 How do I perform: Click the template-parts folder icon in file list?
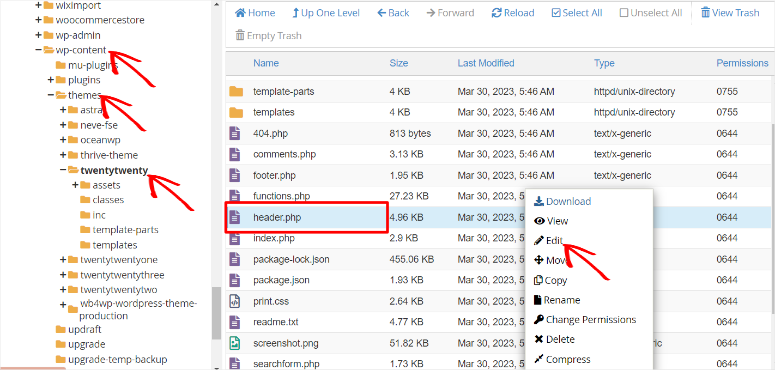coord(236,91)
